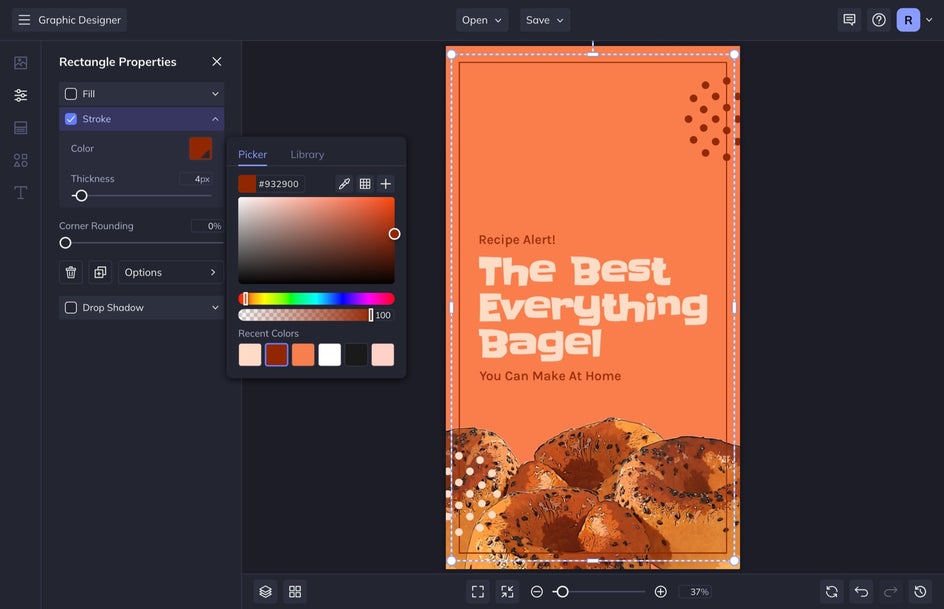Select the pale pink recent color swatch
This screenshot has height=609, width=944.
click(x=382, y=354)
